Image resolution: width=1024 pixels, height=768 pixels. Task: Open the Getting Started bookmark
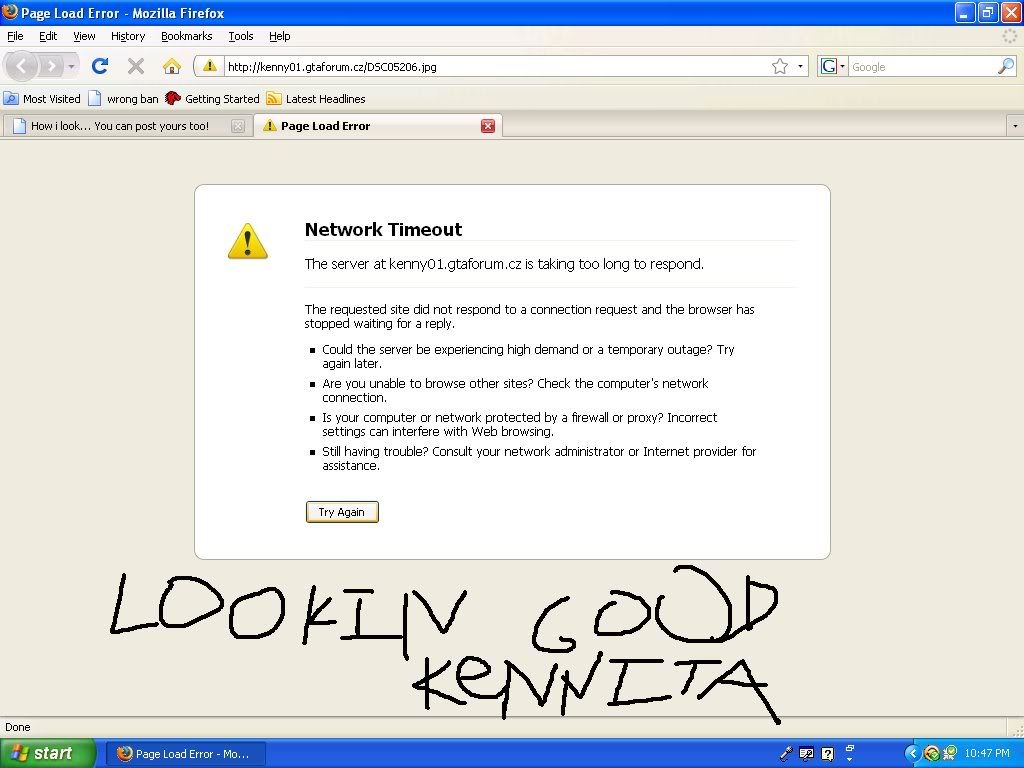[212, 99]
